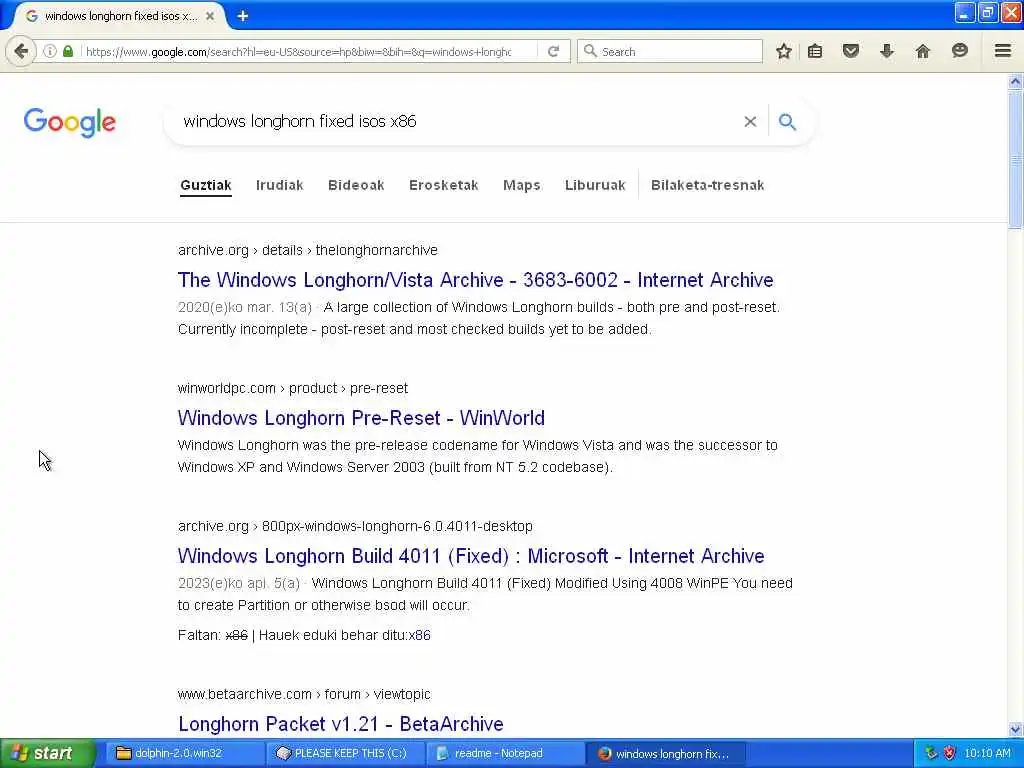The image size is (1024, 768).
Task: Open the Maps tab
Action: (521, 185)
